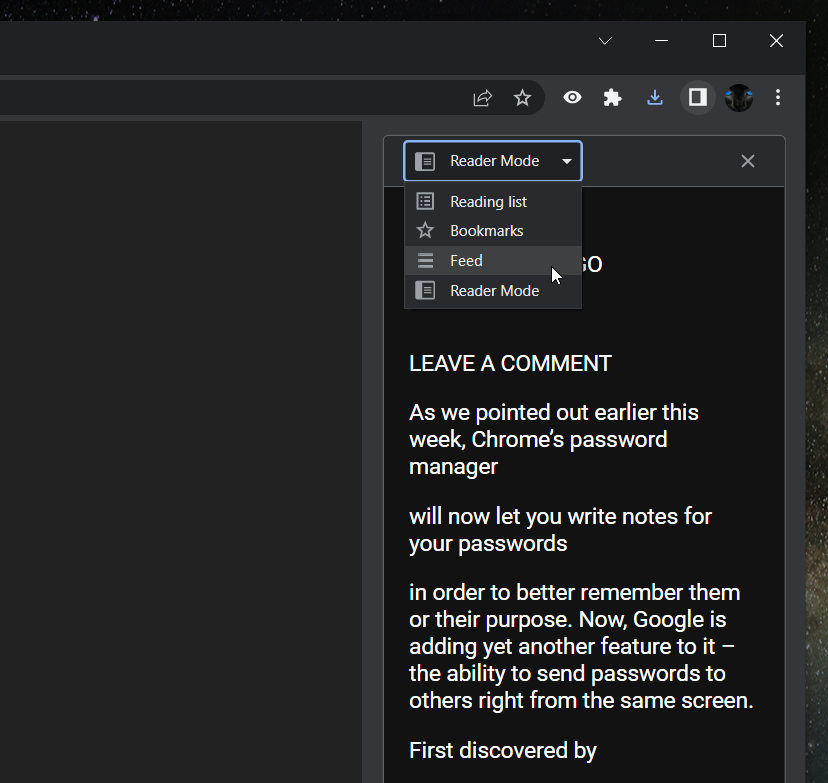This screenshot has width=828, height=783.
Task: Expand the tab search chevron in title bar
Action: (605, 41)
